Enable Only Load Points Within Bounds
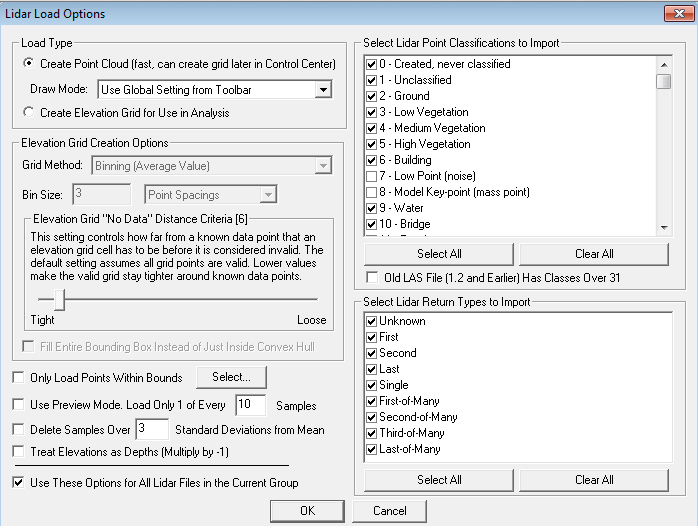This screenshot has width=698, height=528. (x=18, y=378)
